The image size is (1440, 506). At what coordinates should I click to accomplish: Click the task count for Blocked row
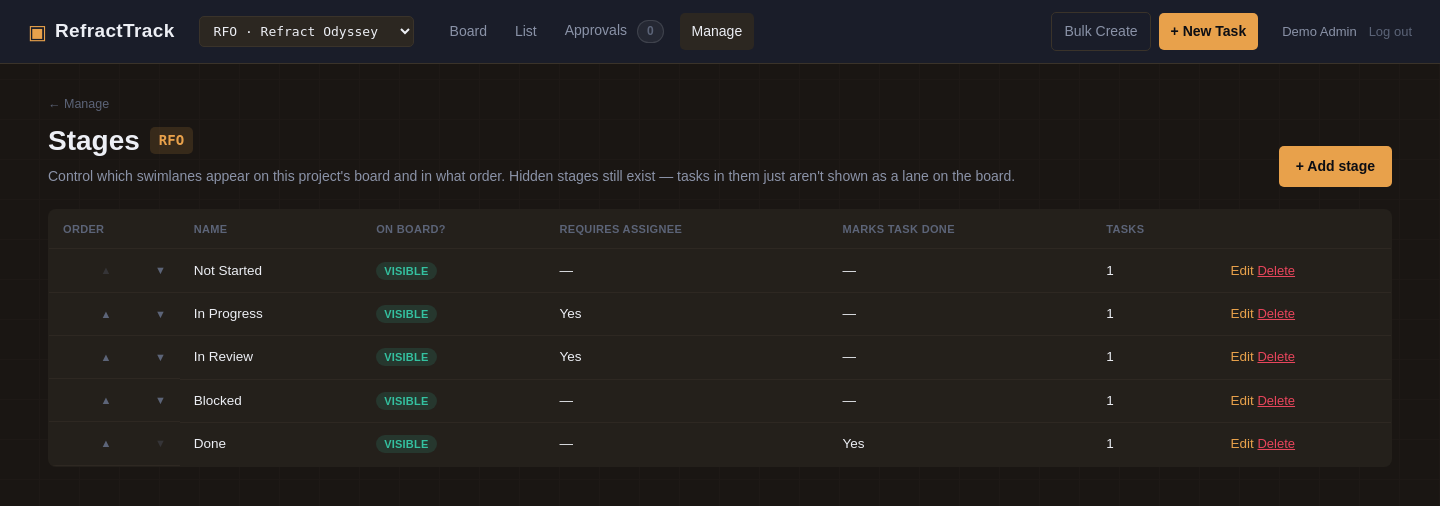point(1110,400)
